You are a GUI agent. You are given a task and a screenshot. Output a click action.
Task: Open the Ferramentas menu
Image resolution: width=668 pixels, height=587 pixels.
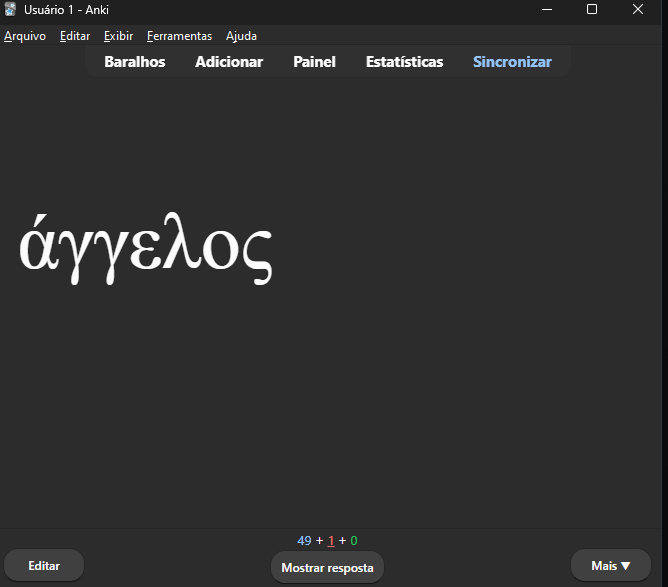point(179,36)
